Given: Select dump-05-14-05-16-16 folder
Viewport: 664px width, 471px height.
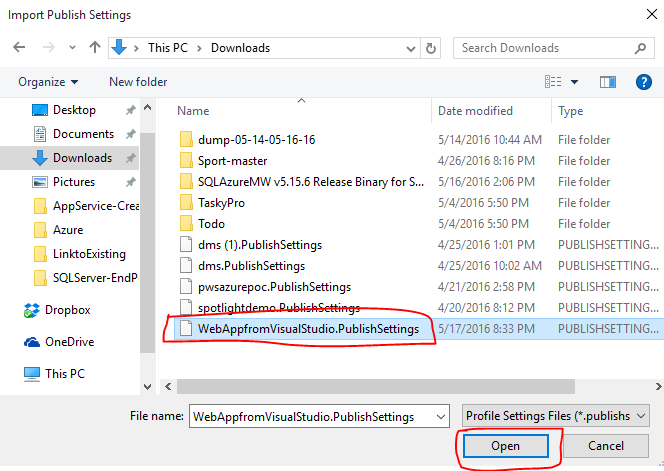Looking at the screenshot, I should (x=256, y=140).
